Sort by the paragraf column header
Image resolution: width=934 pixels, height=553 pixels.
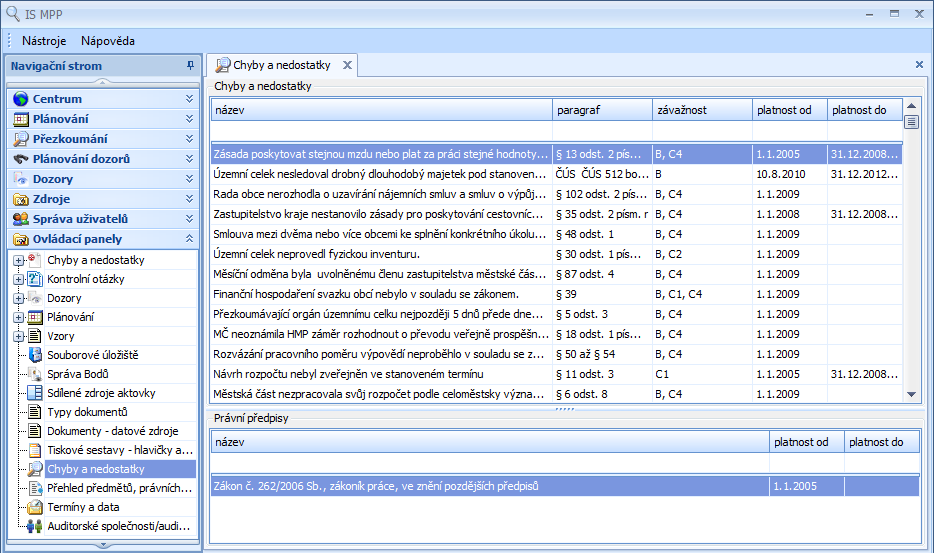pos(602,110)
